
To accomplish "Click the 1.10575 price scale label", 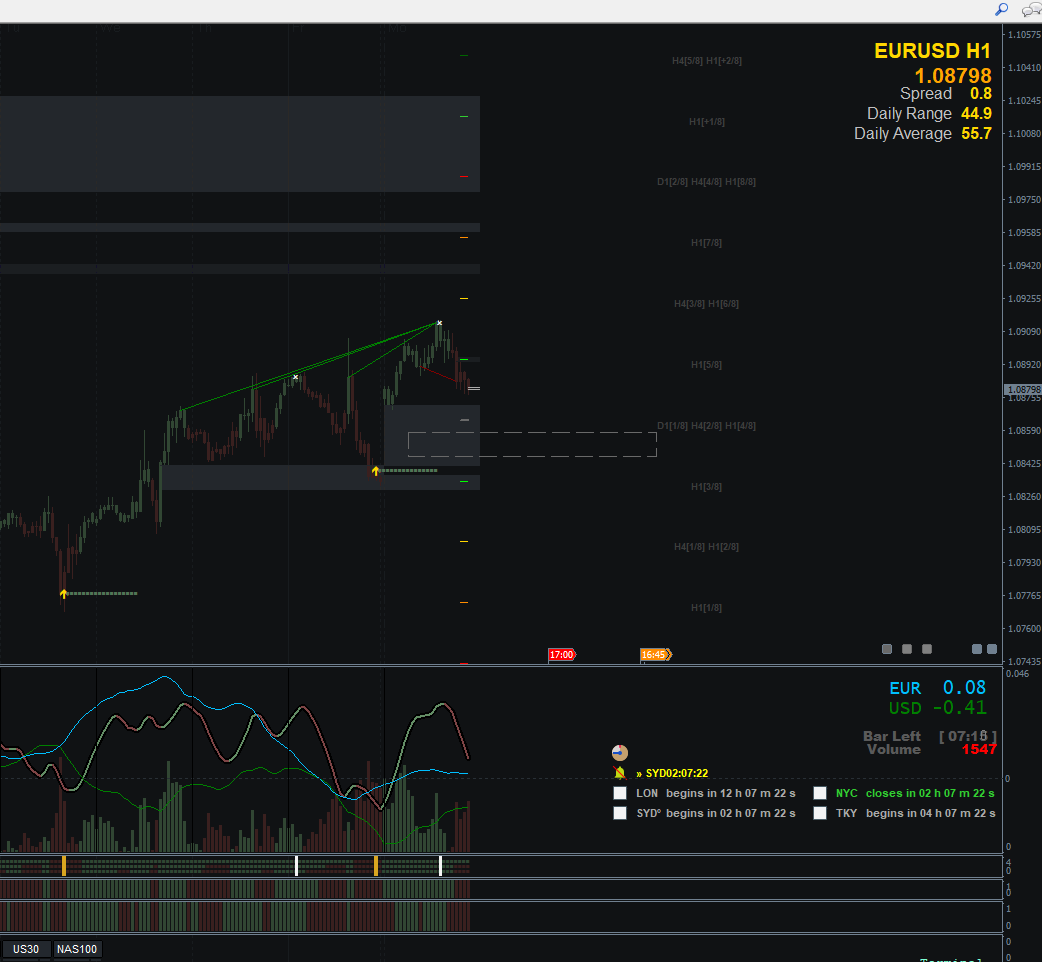I will 1025,35.
